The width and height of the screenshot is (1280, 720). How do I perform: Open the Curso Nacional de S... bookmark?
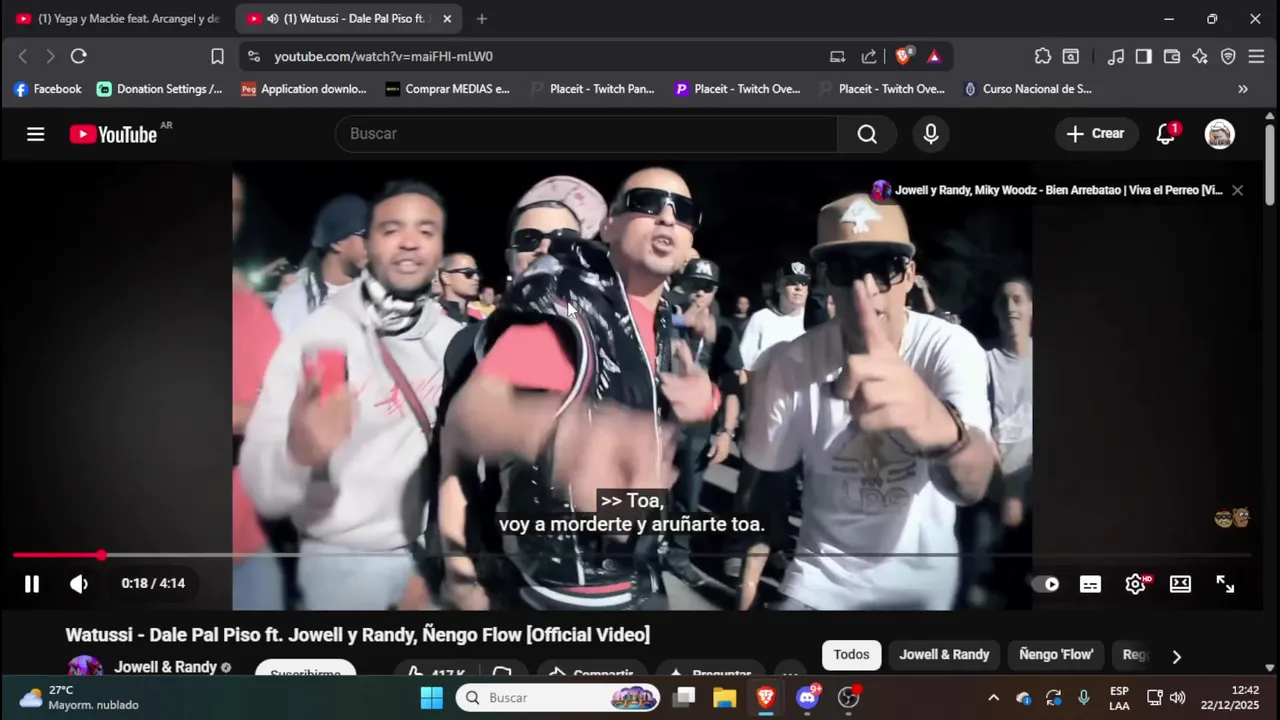[1027, 89]
